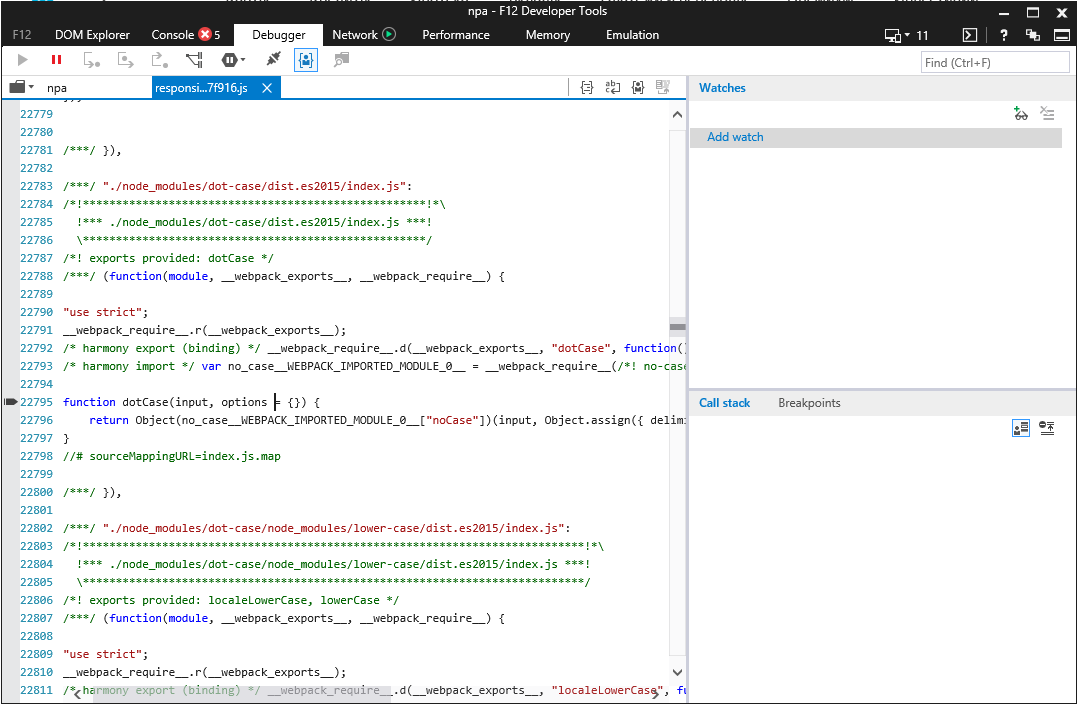1078x706 pixels.
Task: Click the code editor scroll up arrow
Action: coord(677,115)
